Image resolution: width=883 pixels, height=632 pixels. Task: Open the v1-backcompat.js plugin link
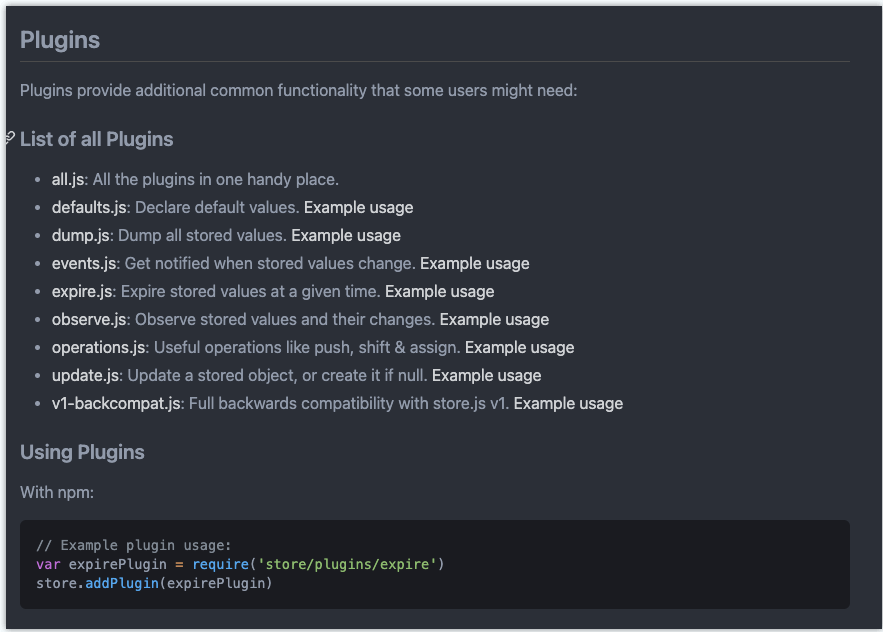[116, 404]
